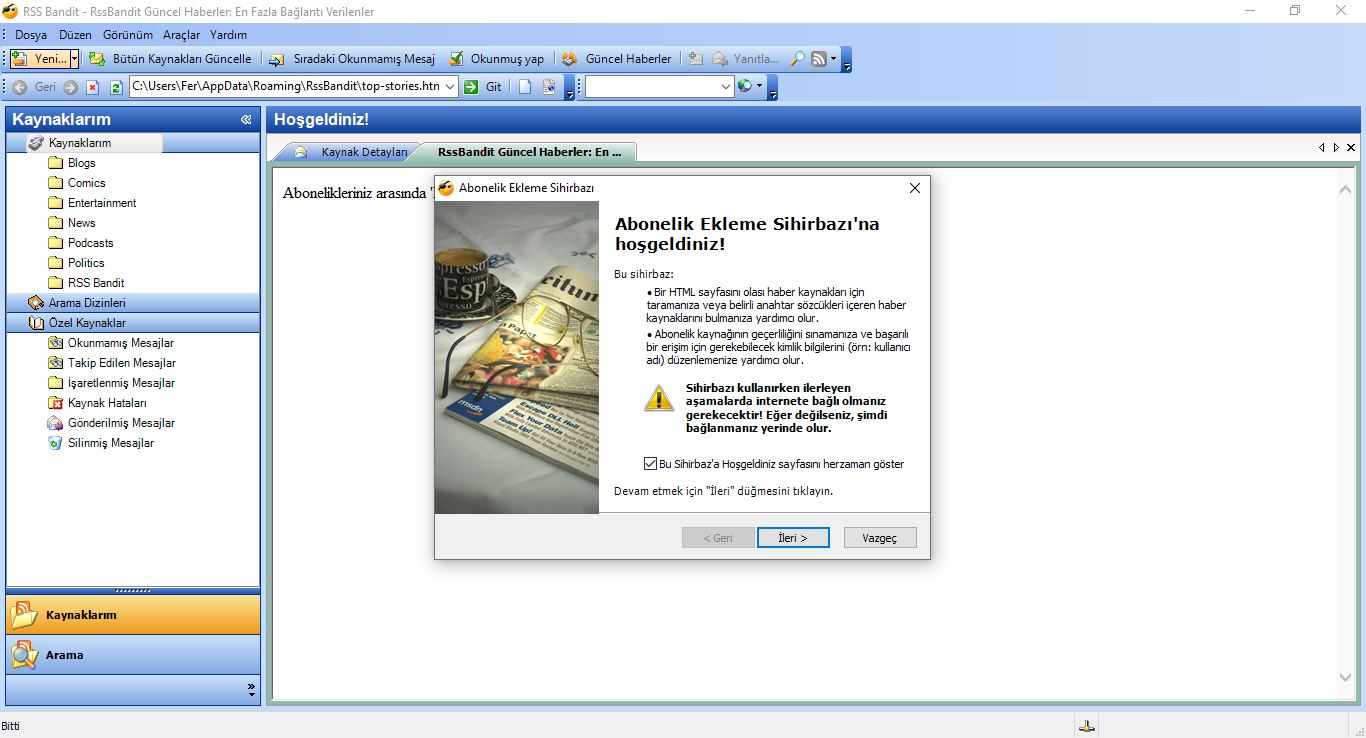Toggle Hoşgeldiniz sayfasını herzaman göster checkbox
This screenshot has width=1366, height=738.
point(651,464)
